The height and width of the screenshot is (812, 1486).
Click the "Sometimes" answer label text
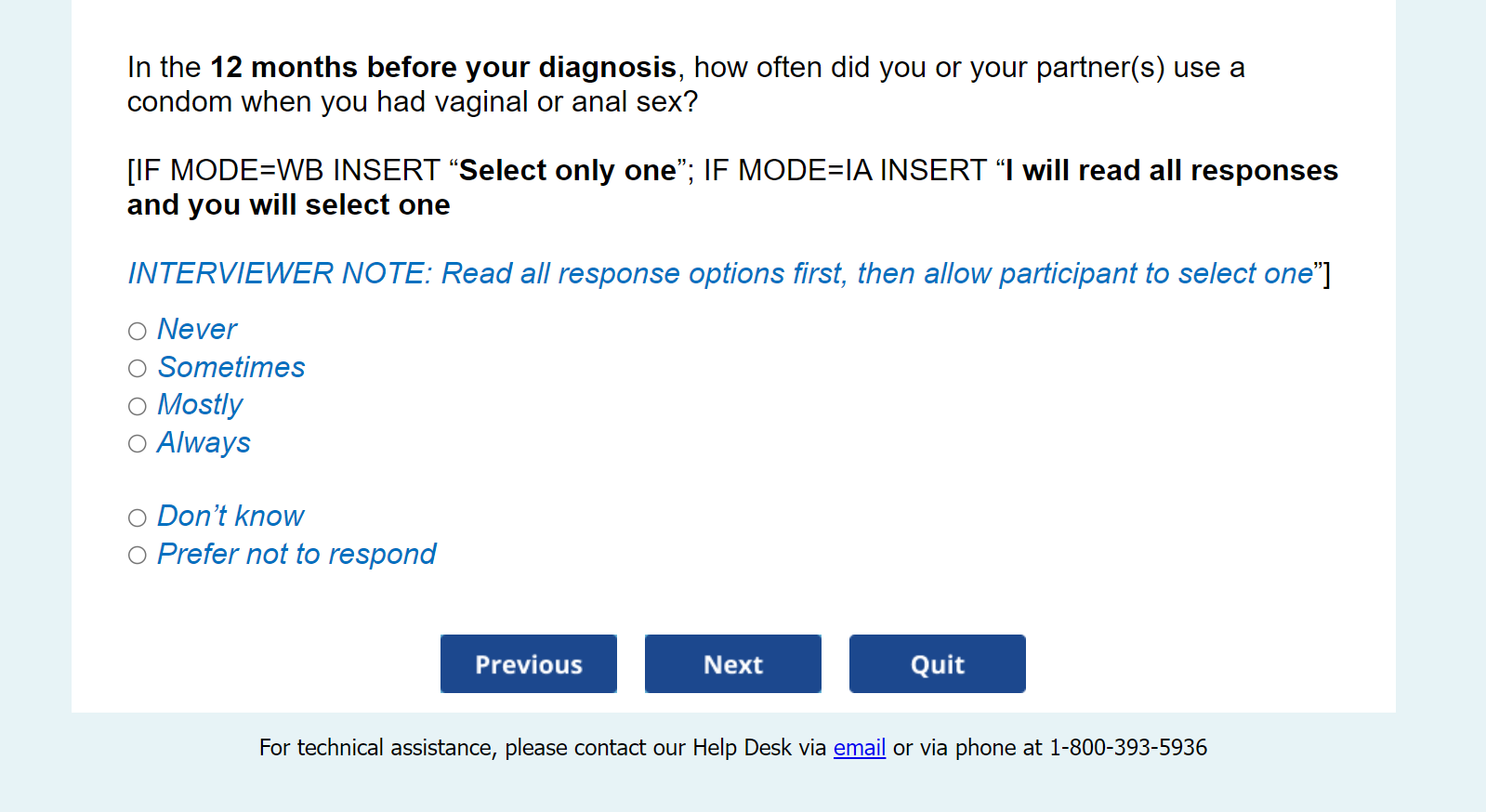231,368
